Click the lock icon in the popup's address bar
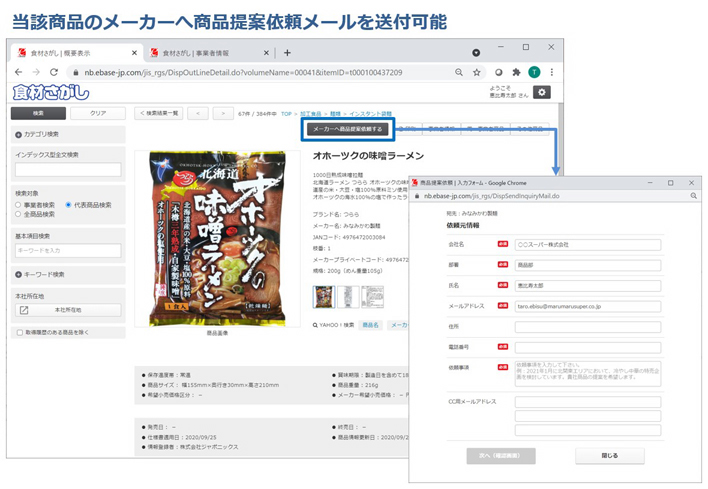The height and width of the screenshot is (489, 708). click(417, 196)
